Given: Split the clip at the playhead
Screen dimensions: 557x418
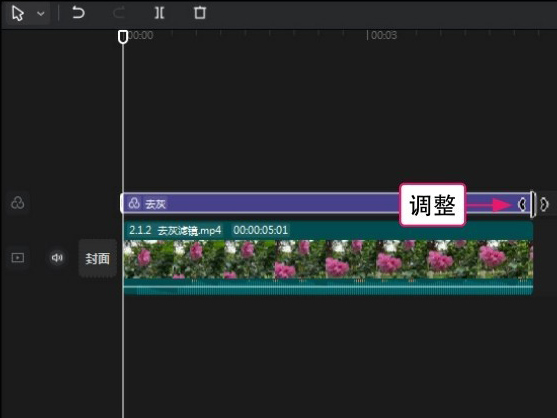Looking at the screenshot, I should click(159, 13).
